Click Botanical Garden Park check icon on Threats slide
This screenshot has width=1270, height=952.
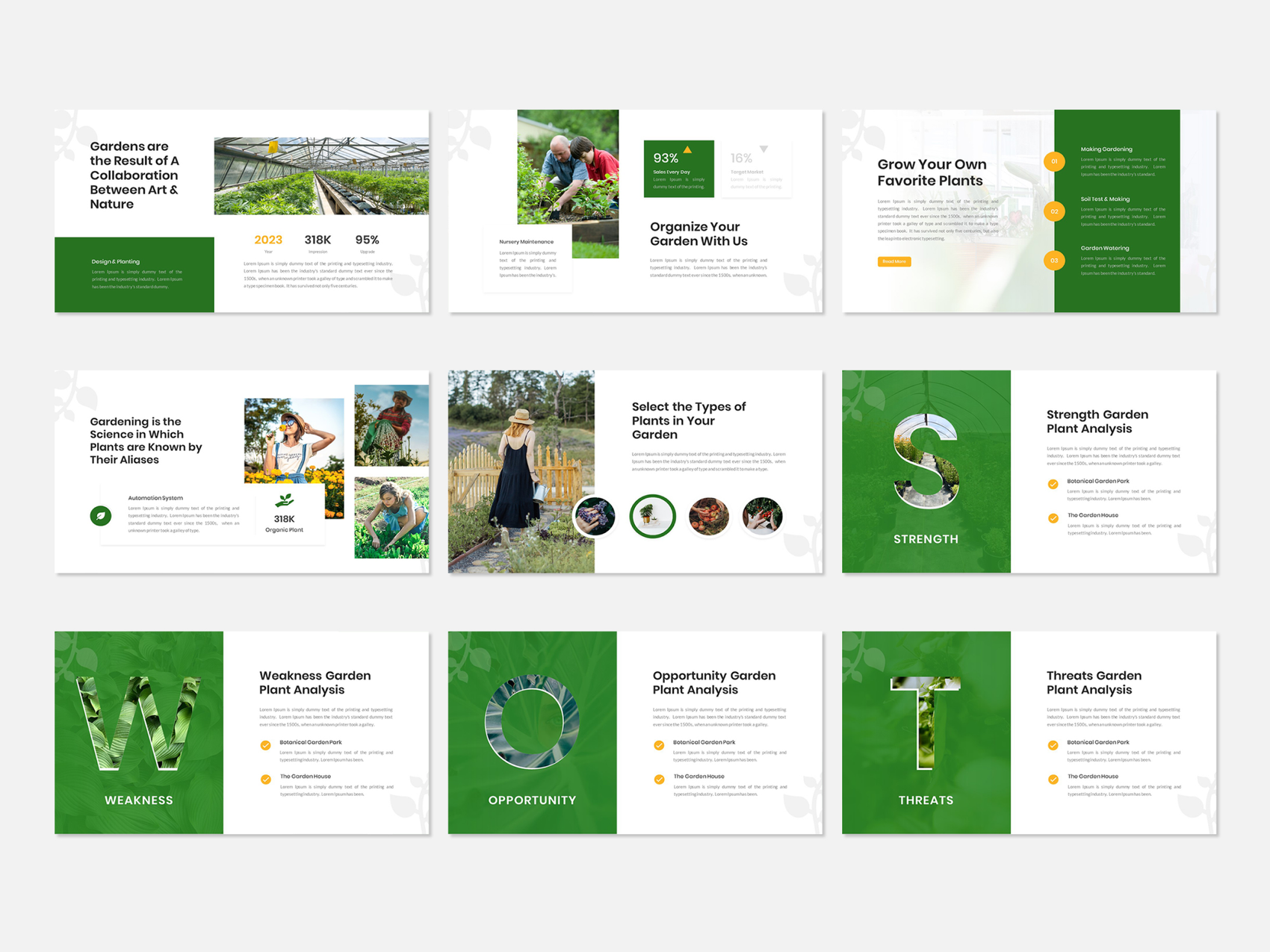(1053, 745)
